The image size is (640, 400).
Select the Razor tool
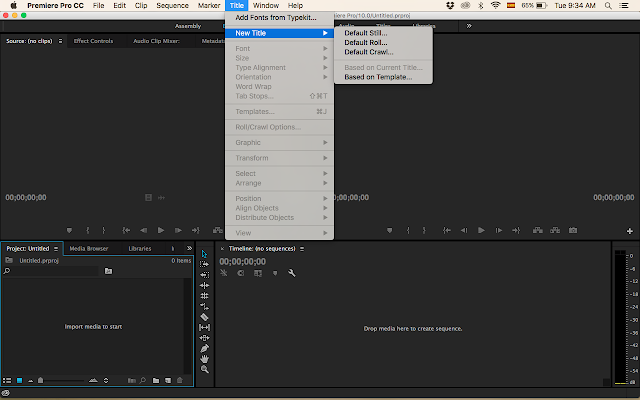point(204,317)
